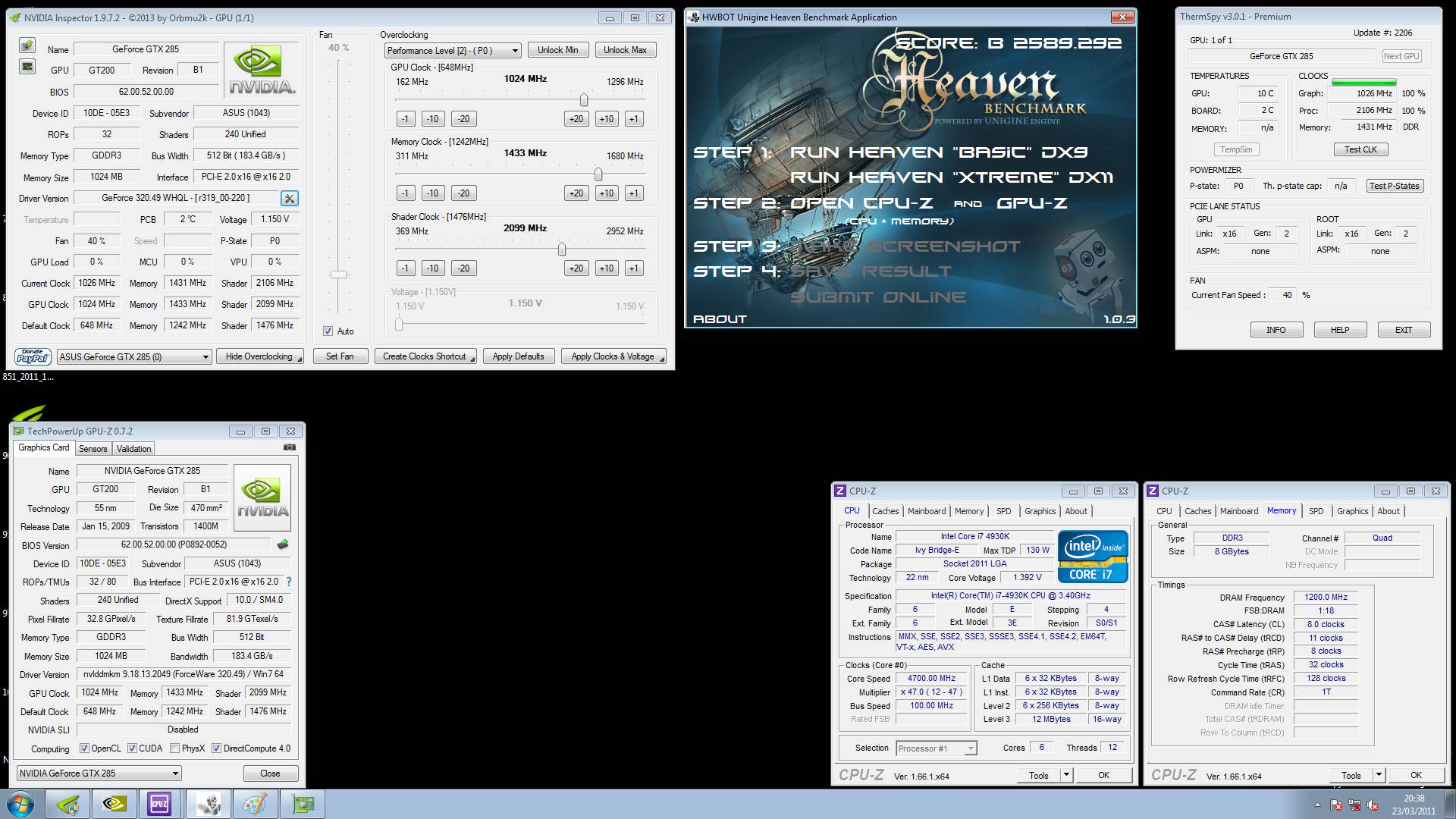Image resolution: width=1456 pixels, height=819 pixels.
Task: Open the sensor monitoring icon in NVIDIA Inspector
Action: pyautogui.click(x=27, y=67)
